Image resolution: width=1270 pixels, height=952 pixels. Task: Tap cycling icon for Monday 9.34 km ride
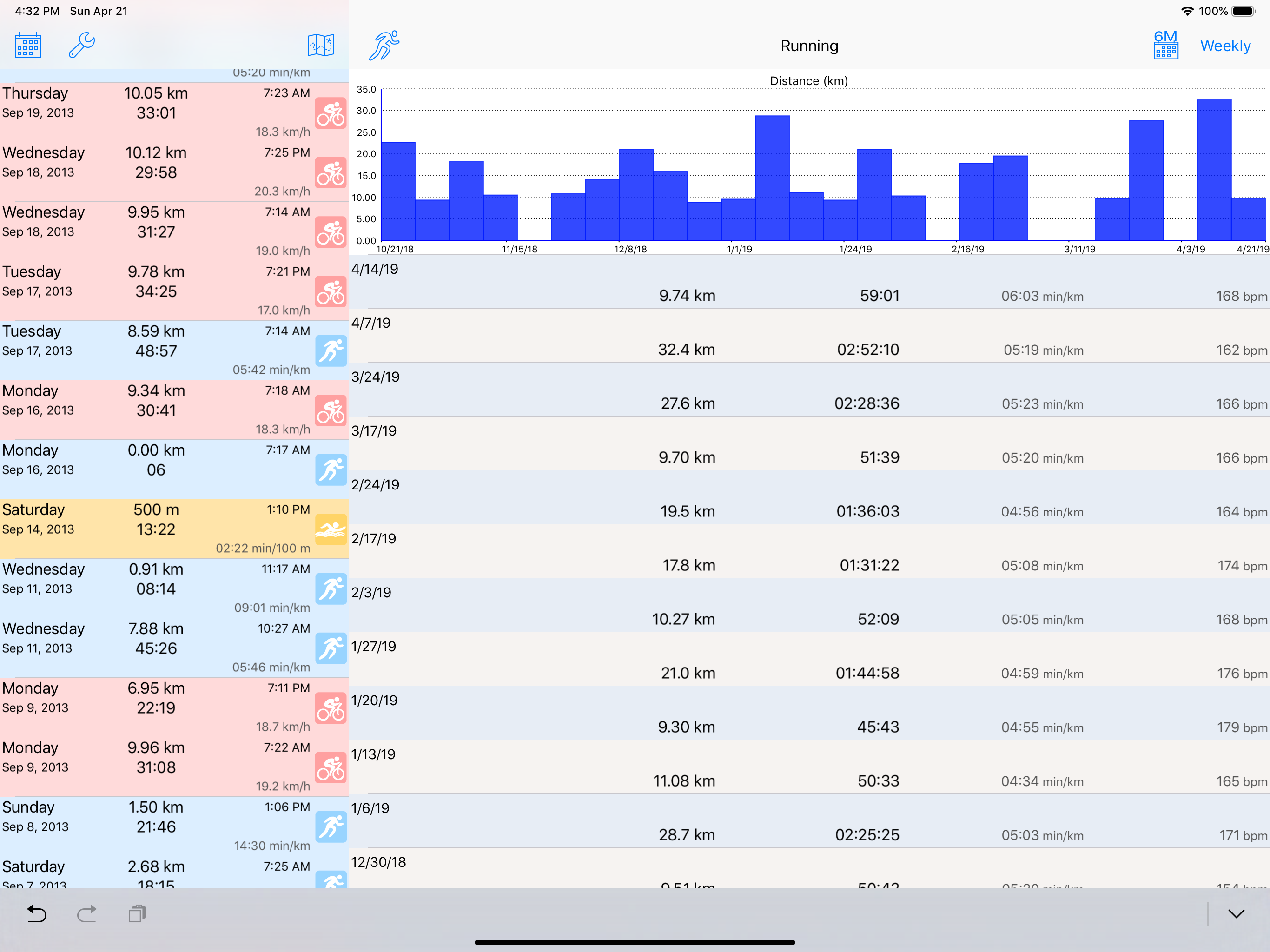click(331, 410)
